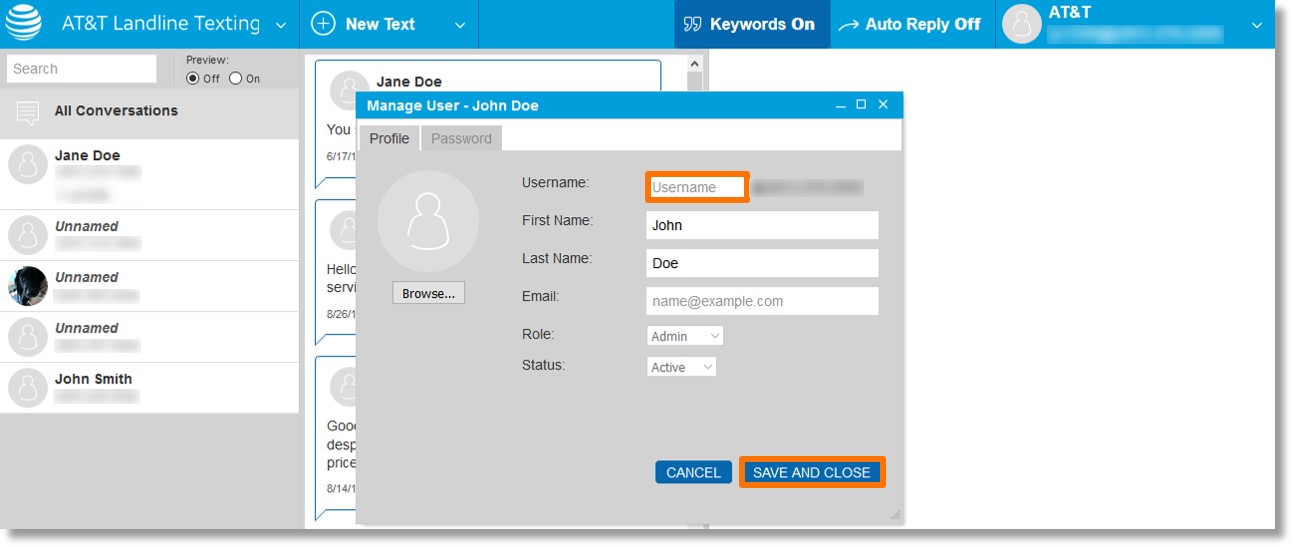Open John Smith conversation
Image resolution: width=1293 pixels, height=547 pixels.
click(149, 388)
